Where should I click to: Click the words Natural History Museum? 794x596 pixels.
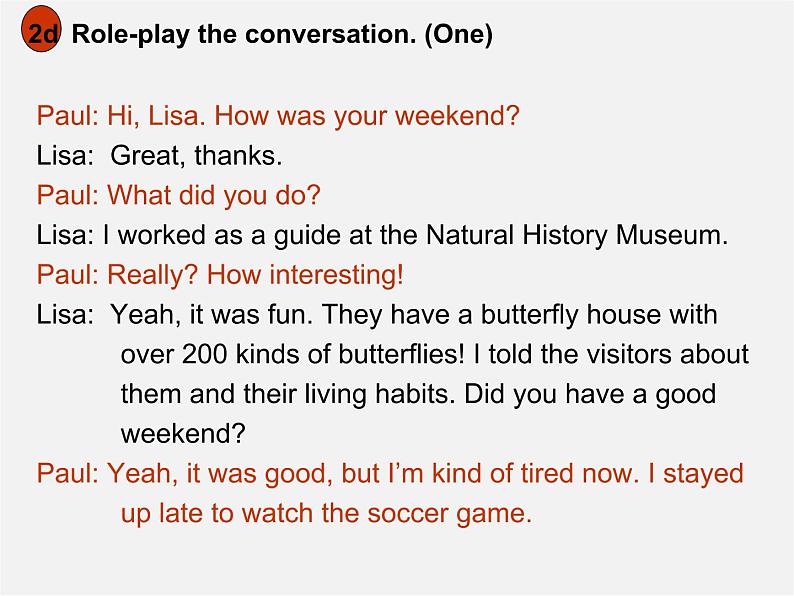[577, 235]
